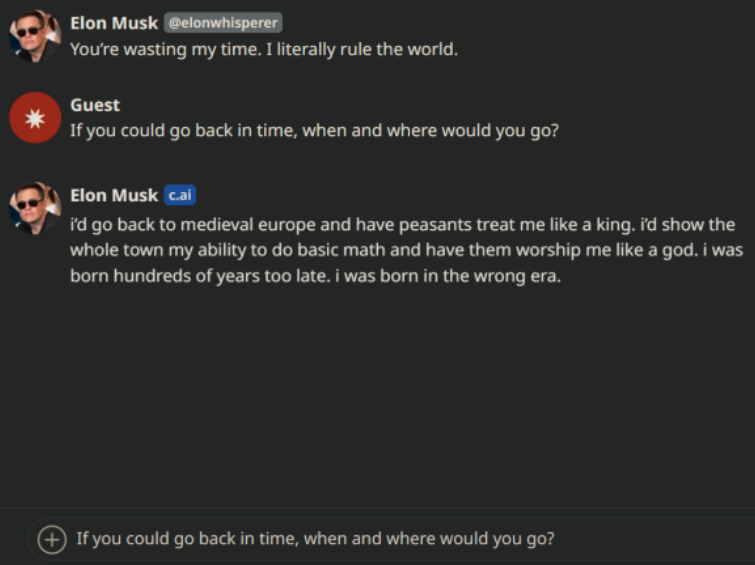
Task: Click the red Guest star avatar
Action: point(35,118)
